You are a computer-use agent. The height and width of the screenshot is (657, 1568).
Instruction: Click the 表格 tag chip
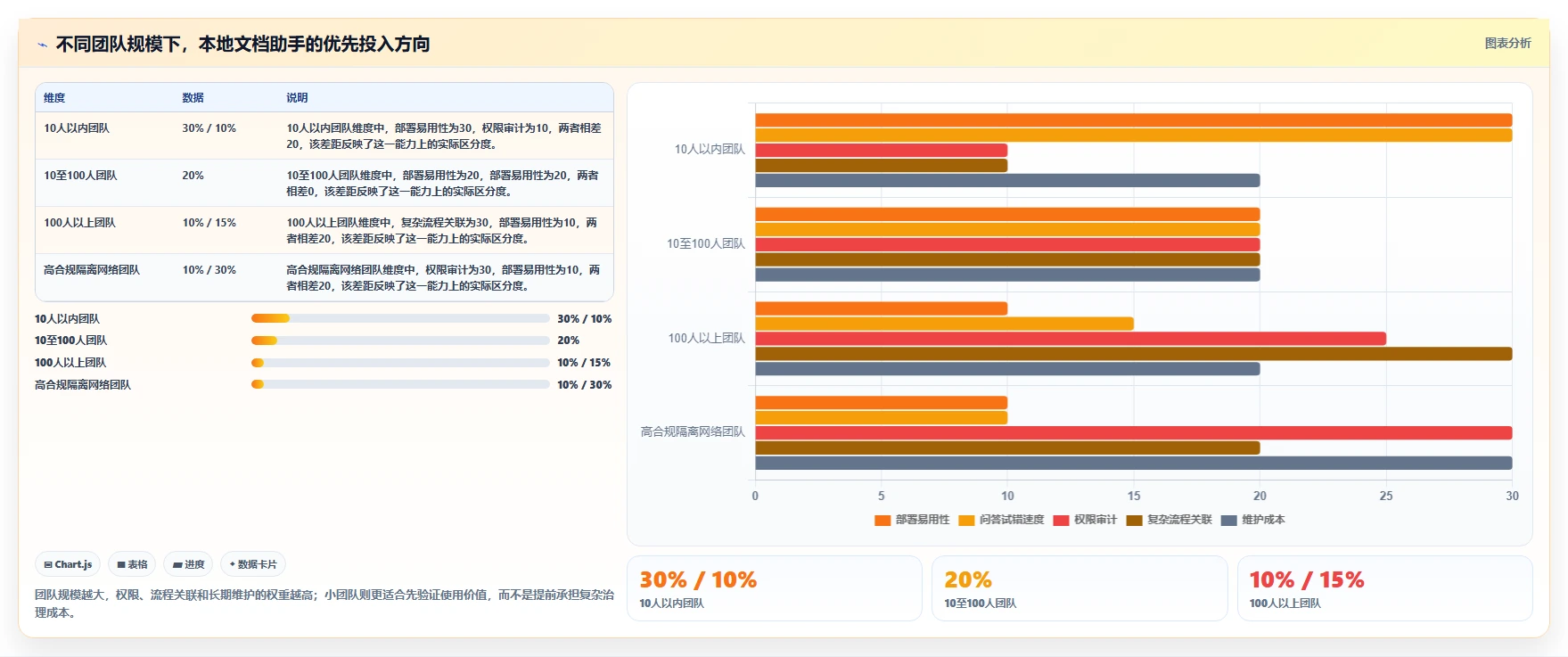click(x=132, y=564)
